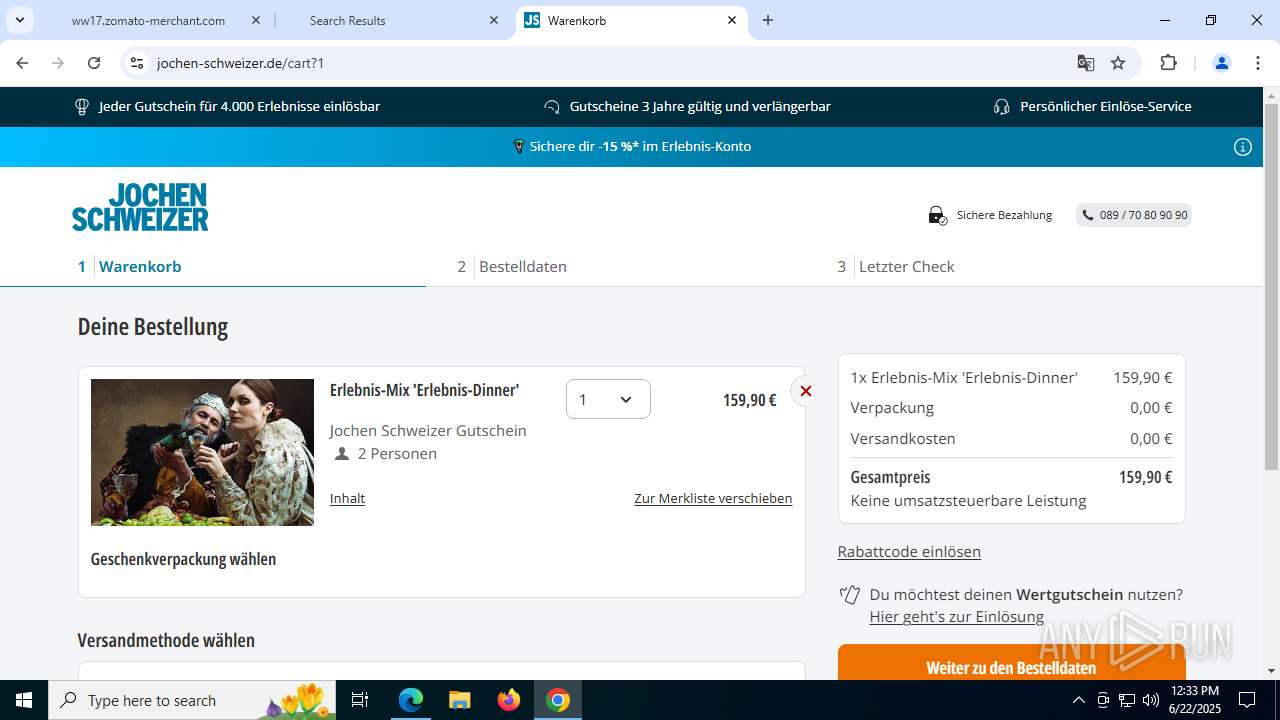The width and height of the screenshot is (1280, 720).
Task: Go back in browser history
Action: click(x=22, y=63)
